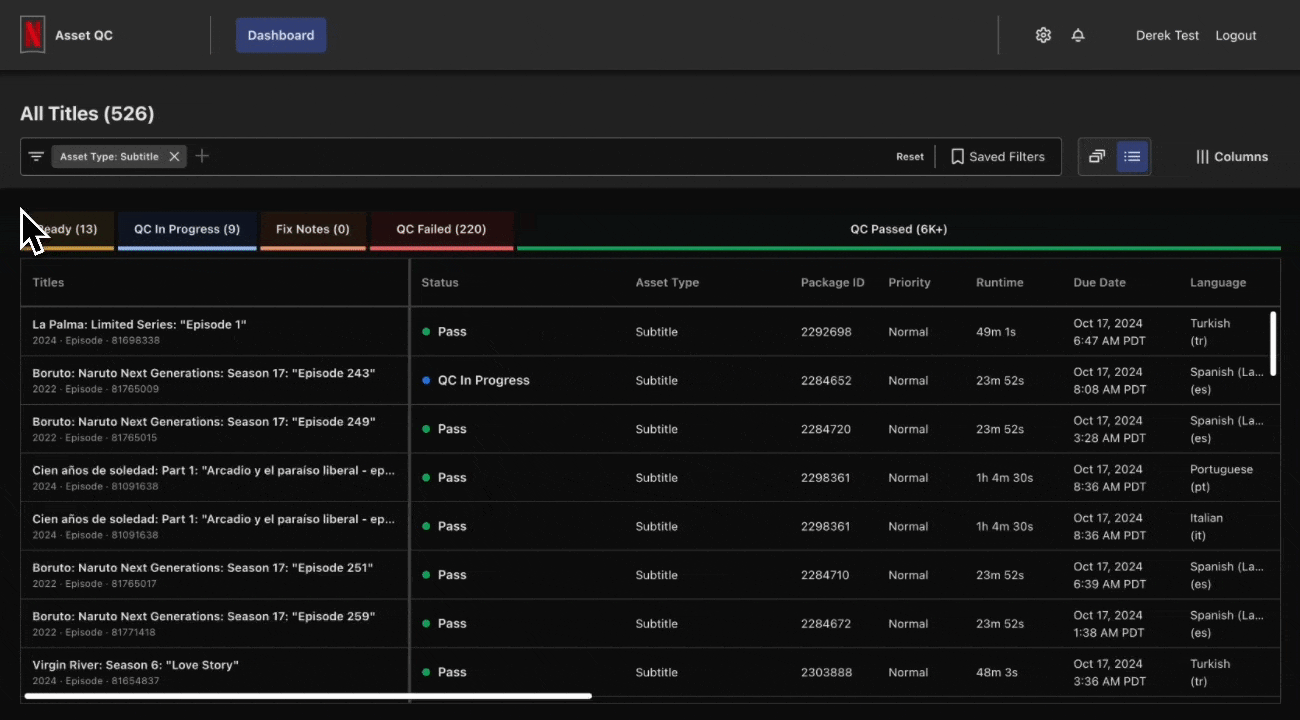Select the QC In Progress (9) tab

pyautogui.click(x=187, y=230)
